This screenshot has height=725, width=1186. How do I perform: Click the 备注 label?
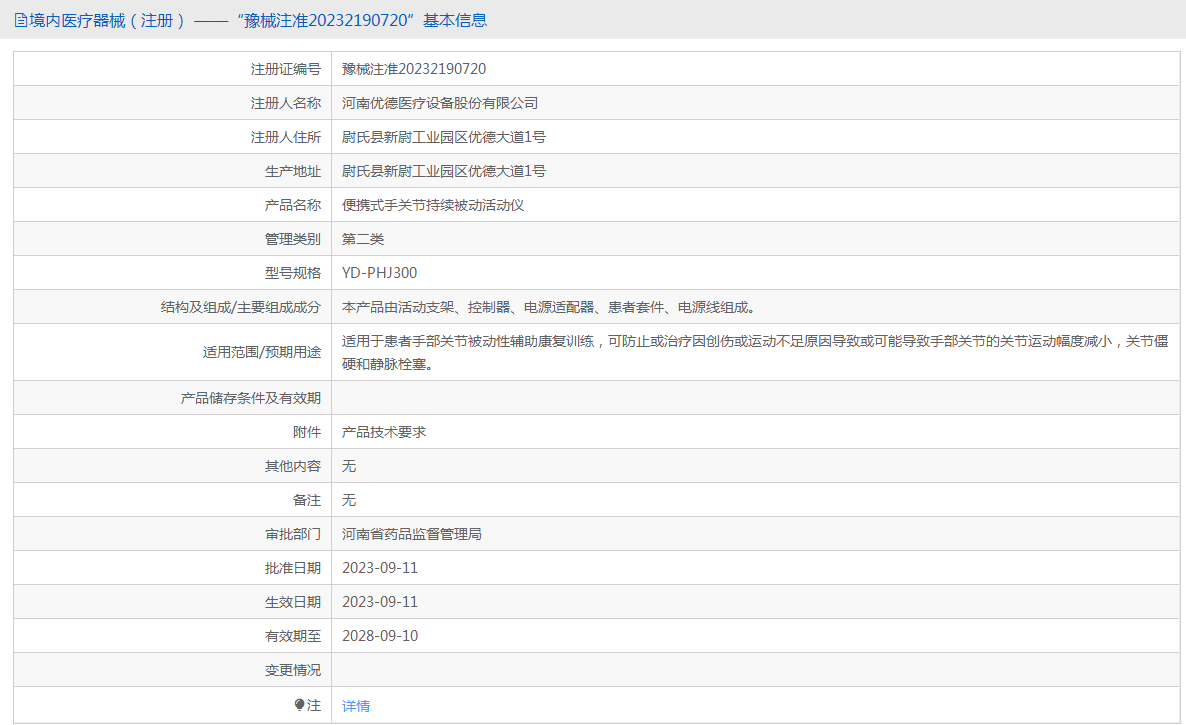pos(307,500)
